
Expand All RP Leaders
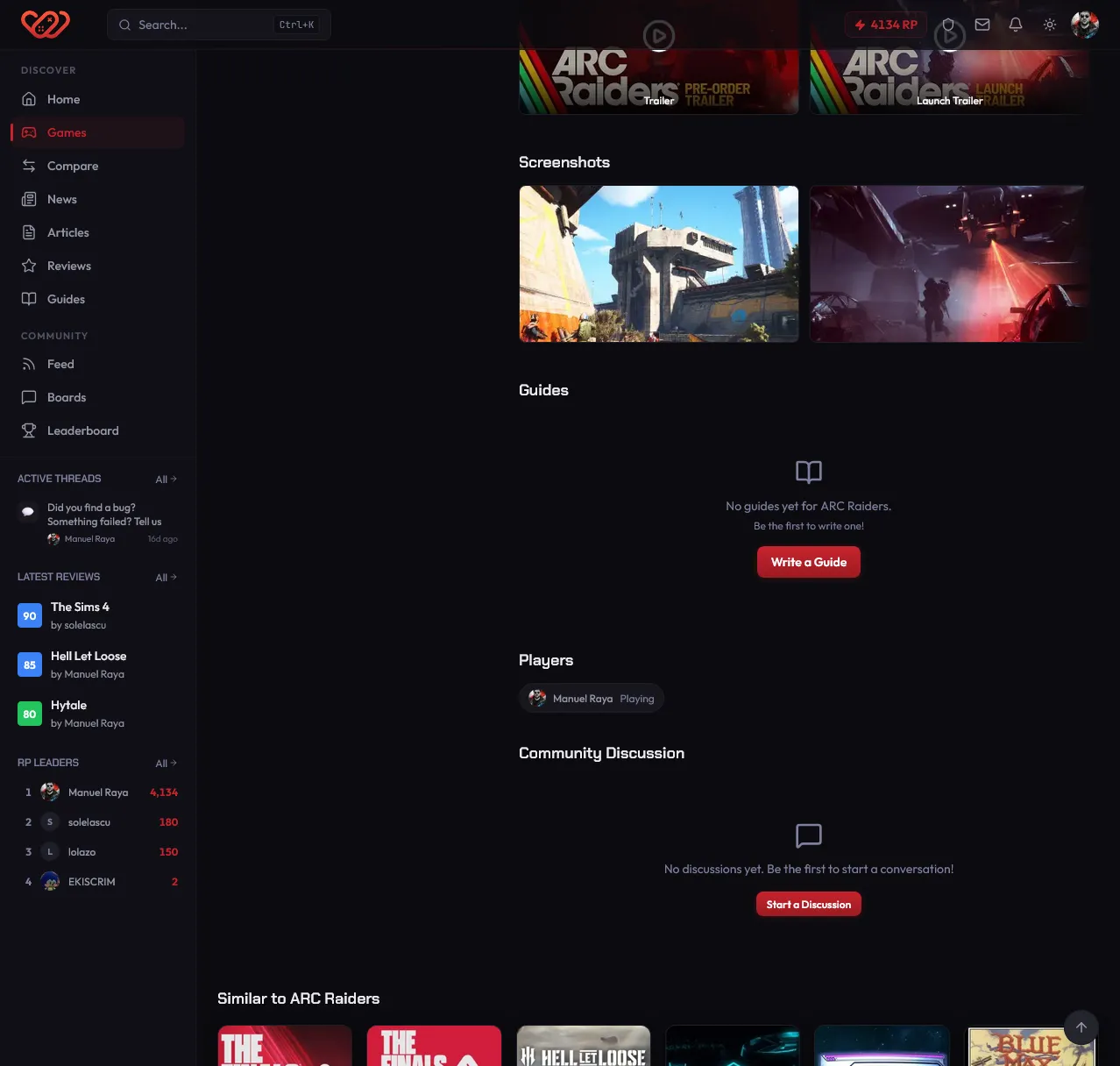(x=166, y=763)
